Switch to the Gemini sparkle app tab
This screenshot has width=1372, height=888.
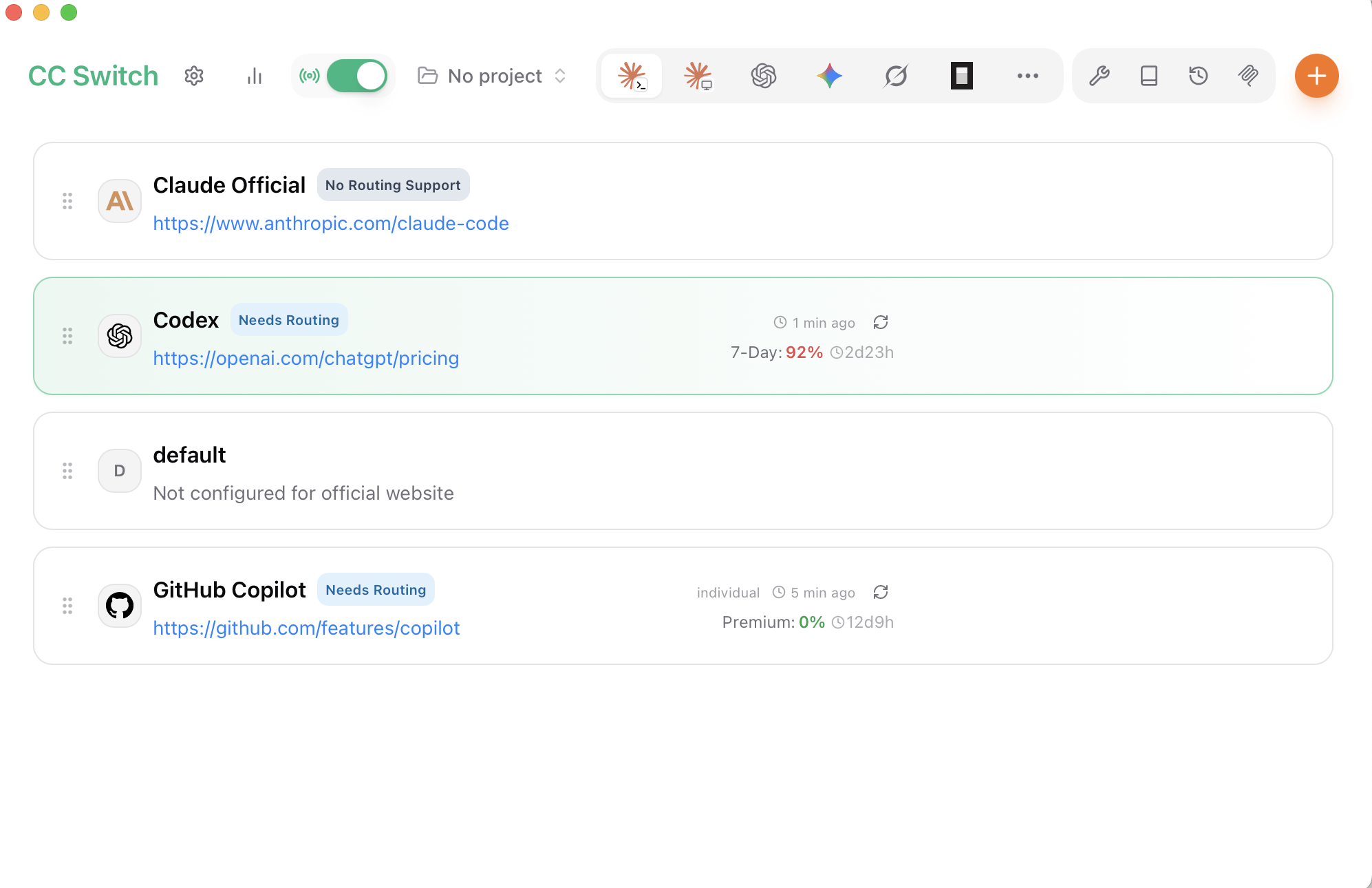[x=830, y=76]
